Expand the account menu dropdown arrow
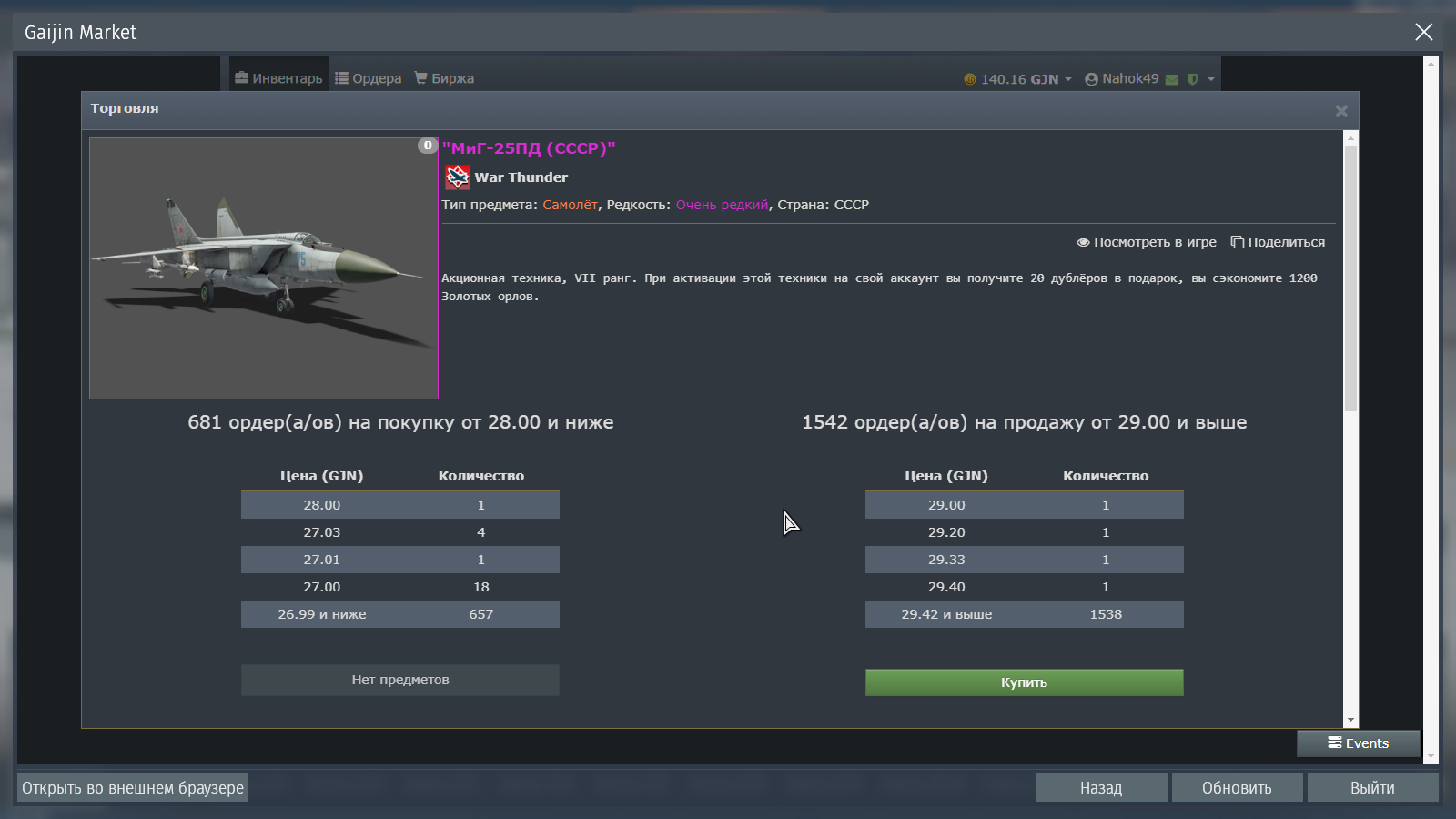1456x819 pixels. 1211,79
